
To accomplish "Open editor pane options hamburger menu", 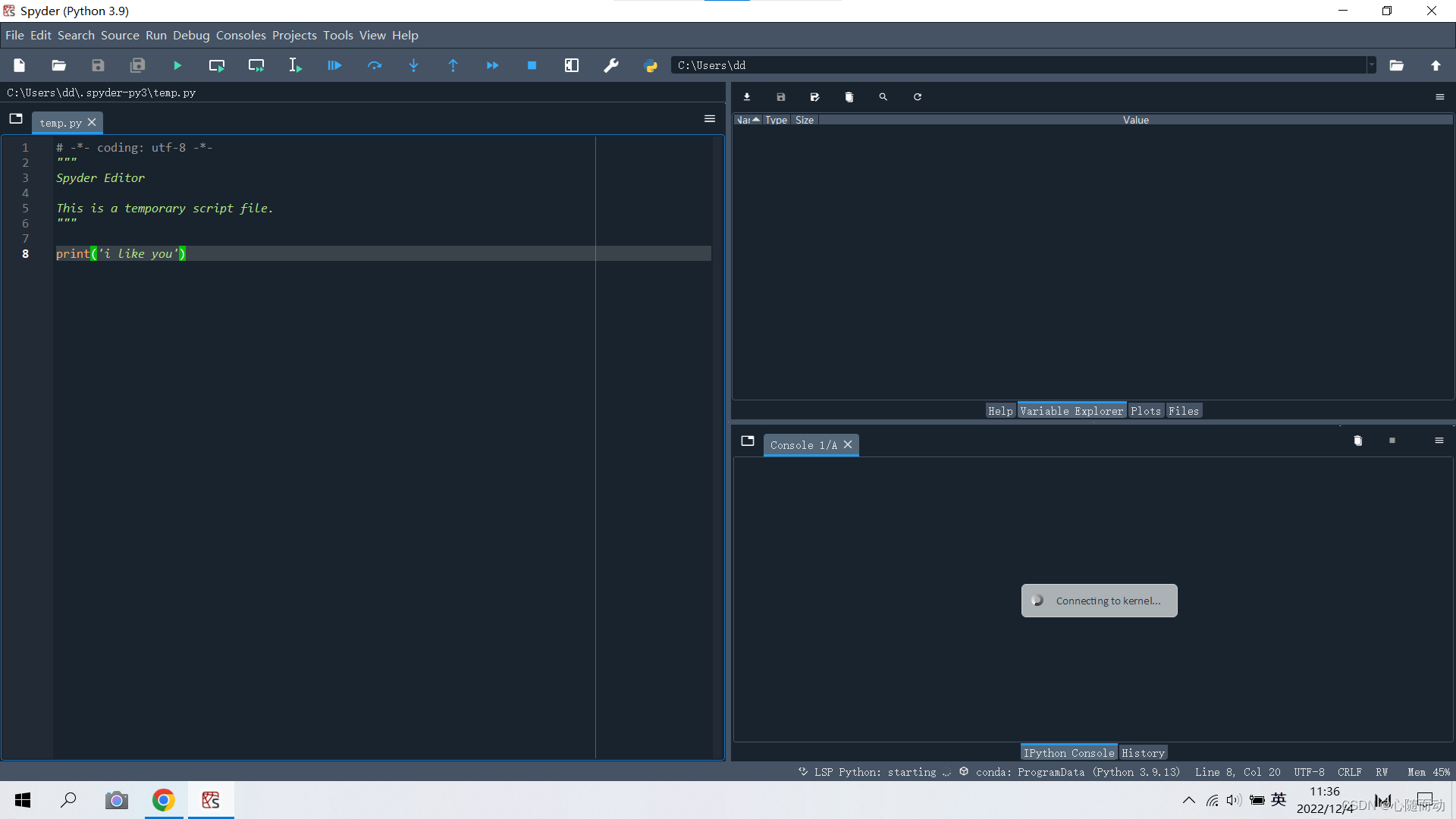I will click(x=710, y=119).
